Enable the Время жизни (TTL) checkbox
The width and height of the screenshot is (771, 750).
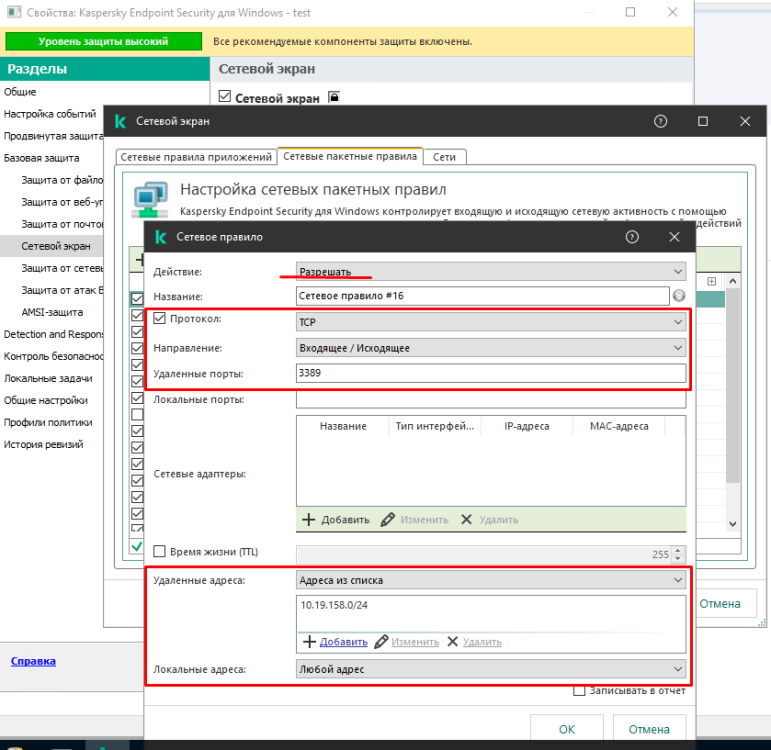click(160, 552)
